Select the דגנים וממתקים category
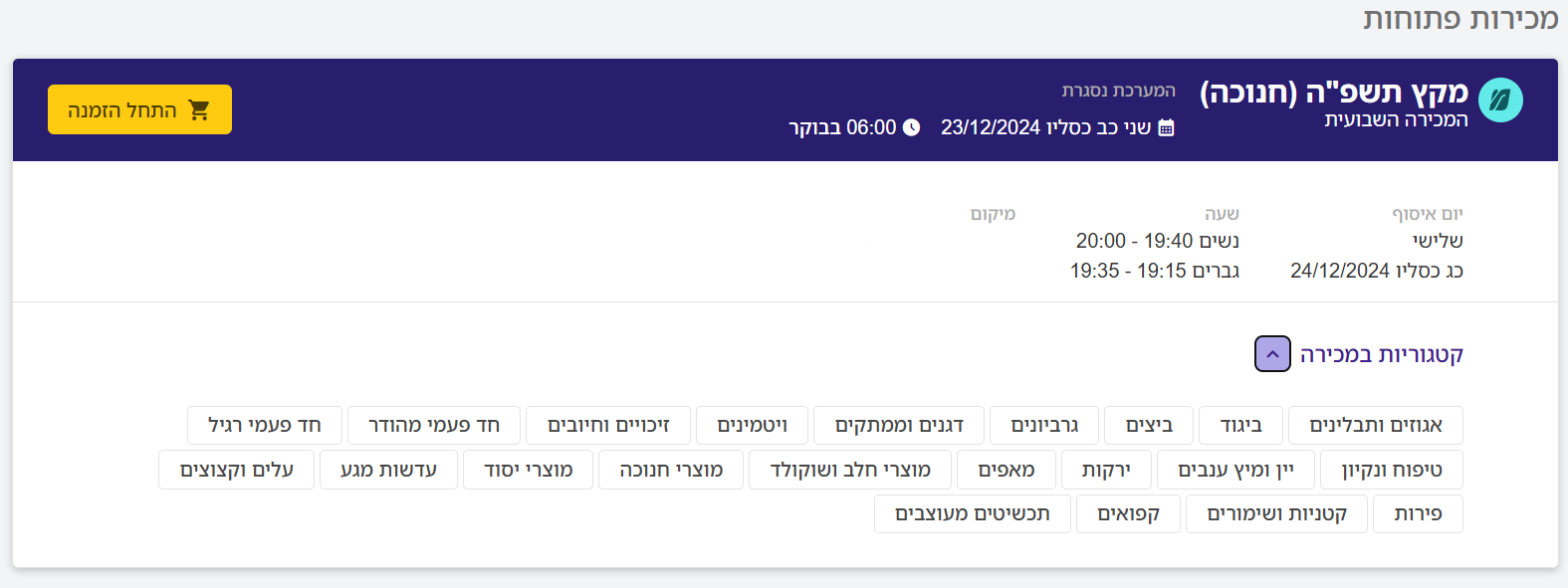This screenshot has height=588, width=1568. tap(899, 425)
